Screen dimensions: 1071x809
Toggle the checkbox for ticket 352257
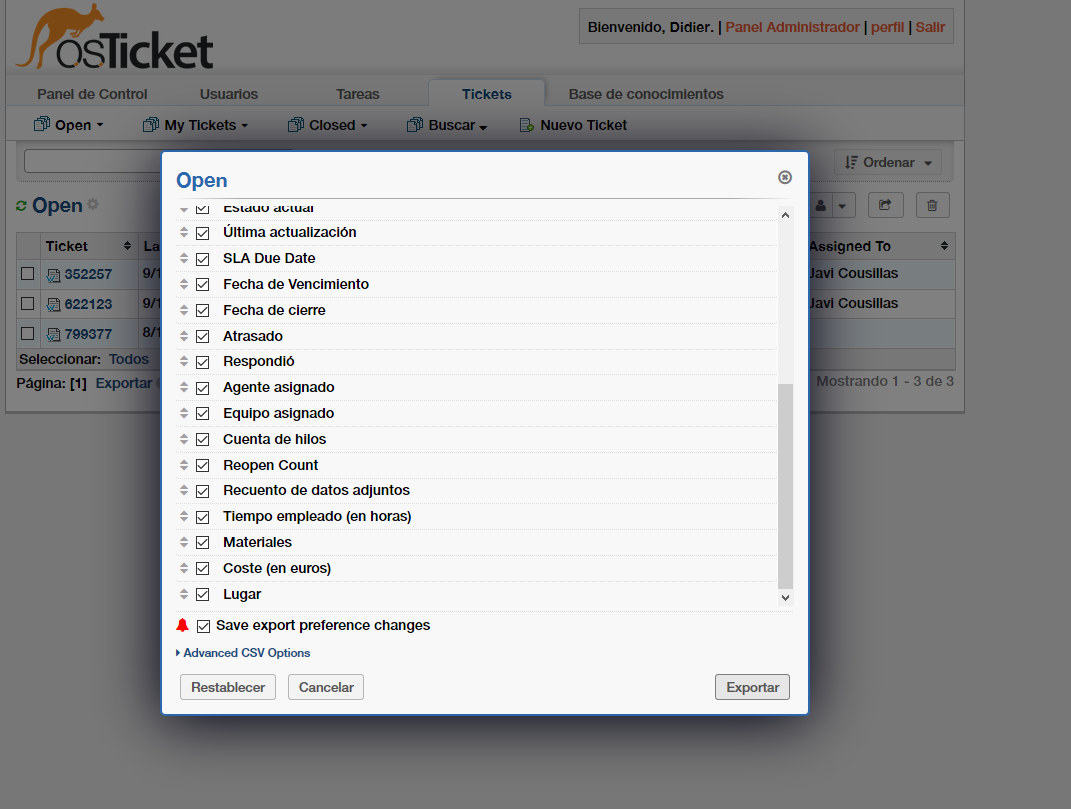point(27,274)
